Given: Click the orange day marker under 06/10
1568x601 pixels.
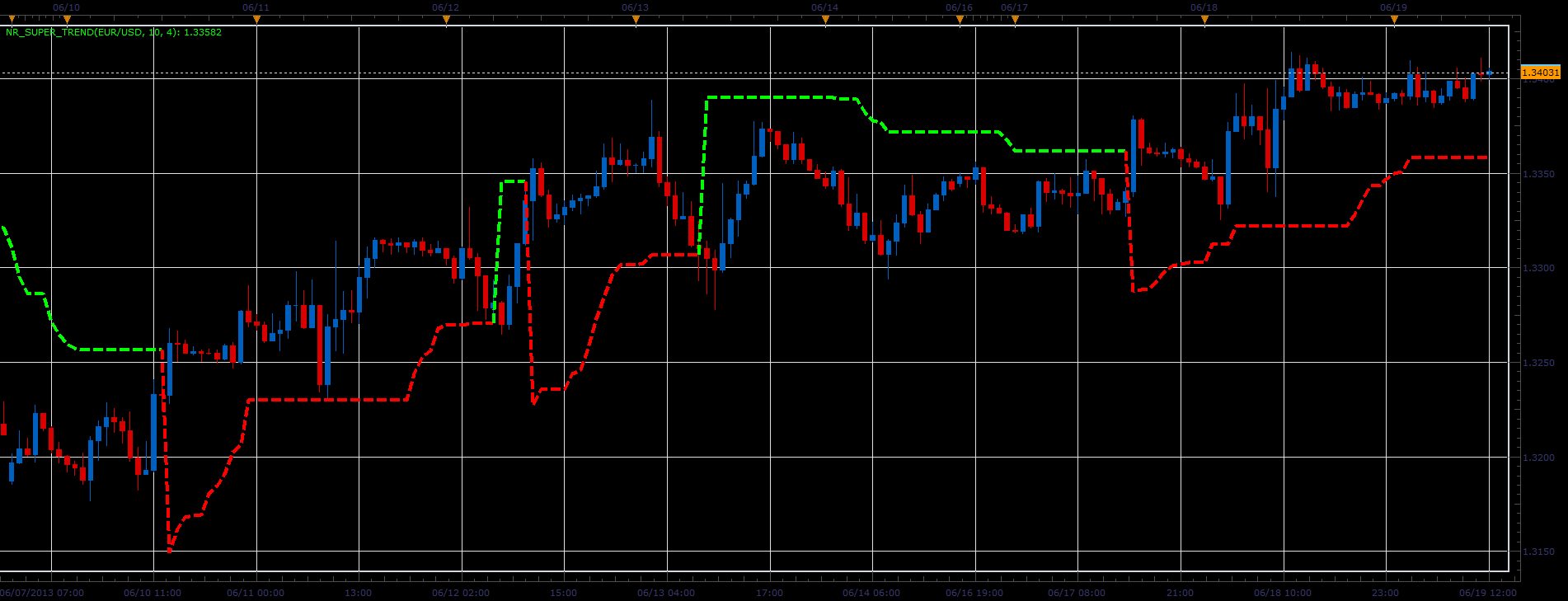Looking at the screenshot, I should coord(67,20).
